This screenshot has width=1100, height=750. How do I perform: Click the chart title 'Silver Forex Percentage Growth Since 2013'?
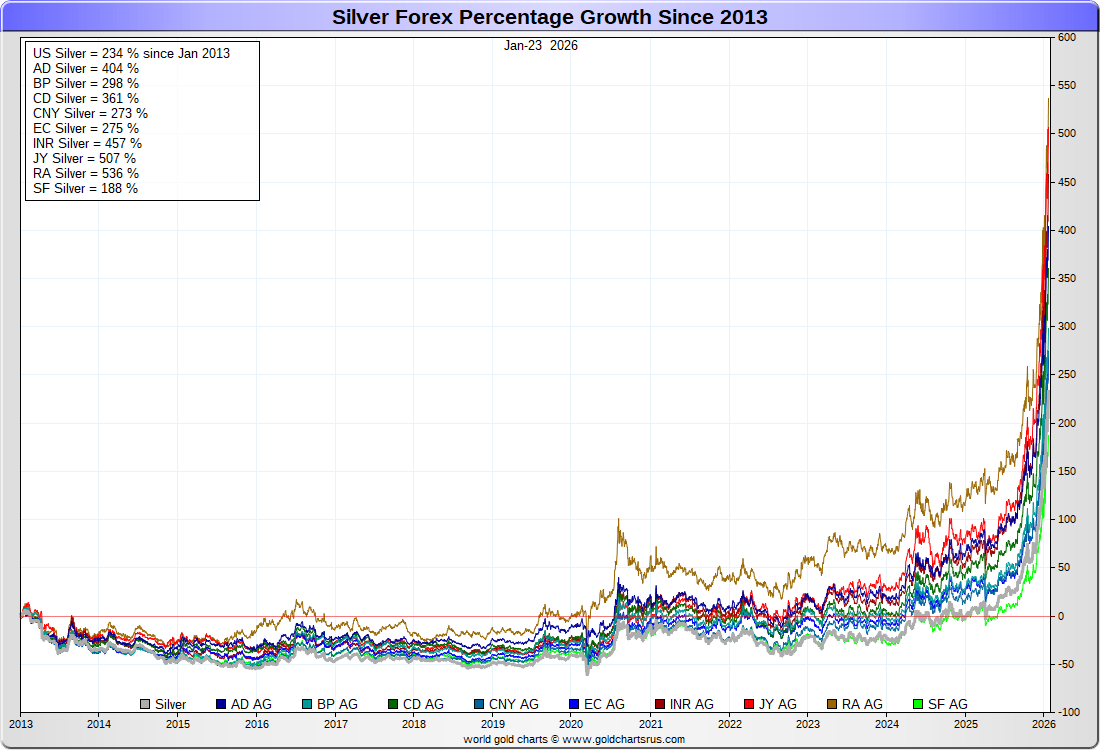pos(550,17)
